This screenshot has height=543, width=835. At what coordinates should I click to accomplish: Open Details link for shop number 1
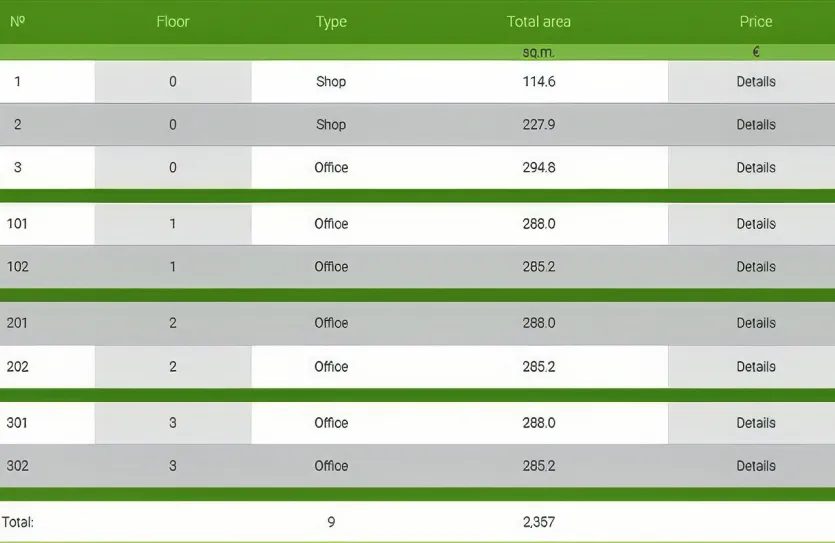(x=755, y=82)
